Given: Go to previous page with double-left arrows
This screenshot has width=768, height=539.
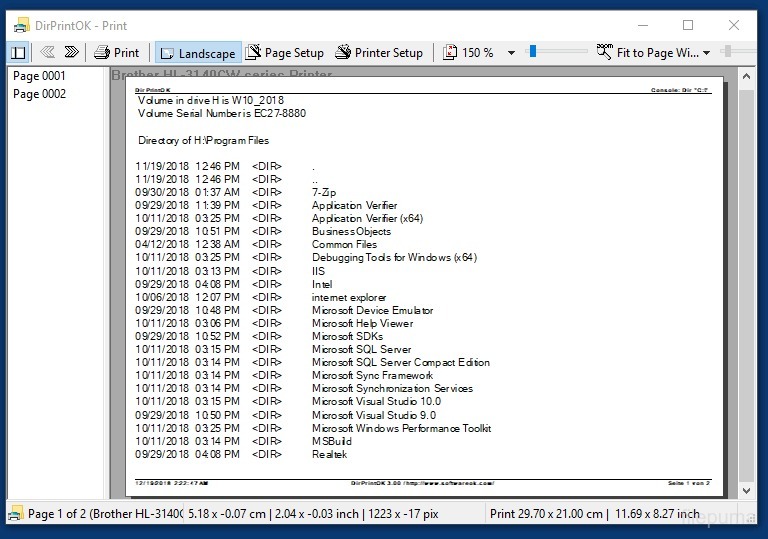Looking at the screenshot, I should click(x=47, y=53).
